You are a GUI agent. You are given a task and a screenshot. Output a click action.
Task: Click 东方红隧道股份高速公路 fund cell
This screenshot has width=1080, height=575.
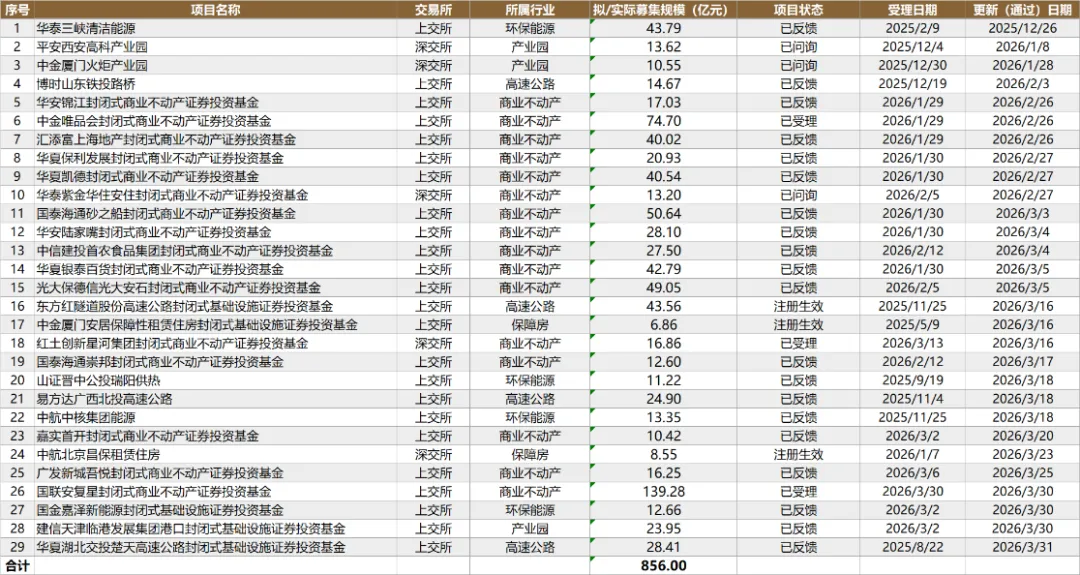point(216,306)
